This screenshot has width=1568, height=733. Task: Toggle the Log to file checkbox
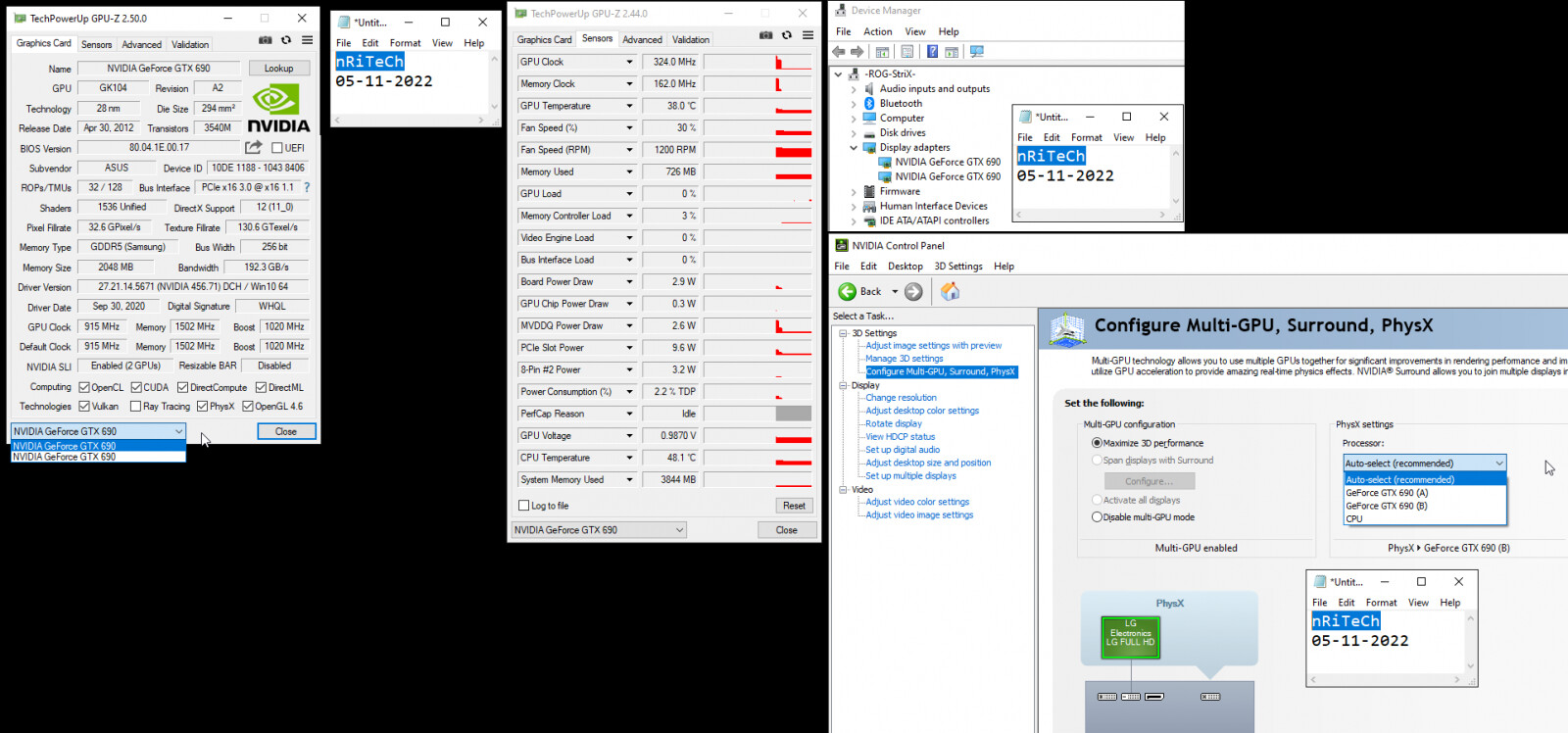coord(524,506)
